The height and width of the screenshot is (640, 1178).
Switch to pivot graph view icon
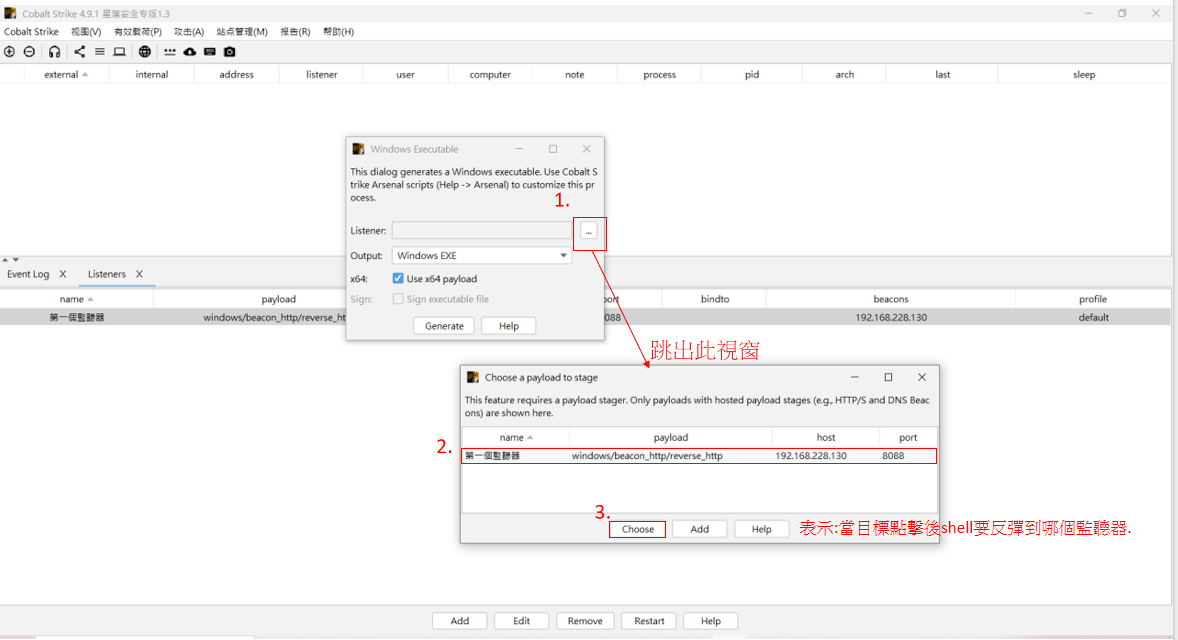click(x=80, y=52)
